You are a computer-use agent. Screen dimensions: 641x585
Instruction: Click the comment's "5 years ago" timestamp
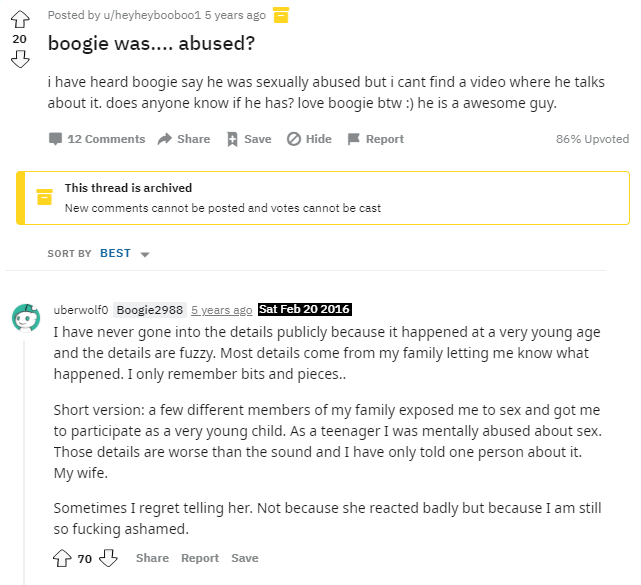point(221,310)
